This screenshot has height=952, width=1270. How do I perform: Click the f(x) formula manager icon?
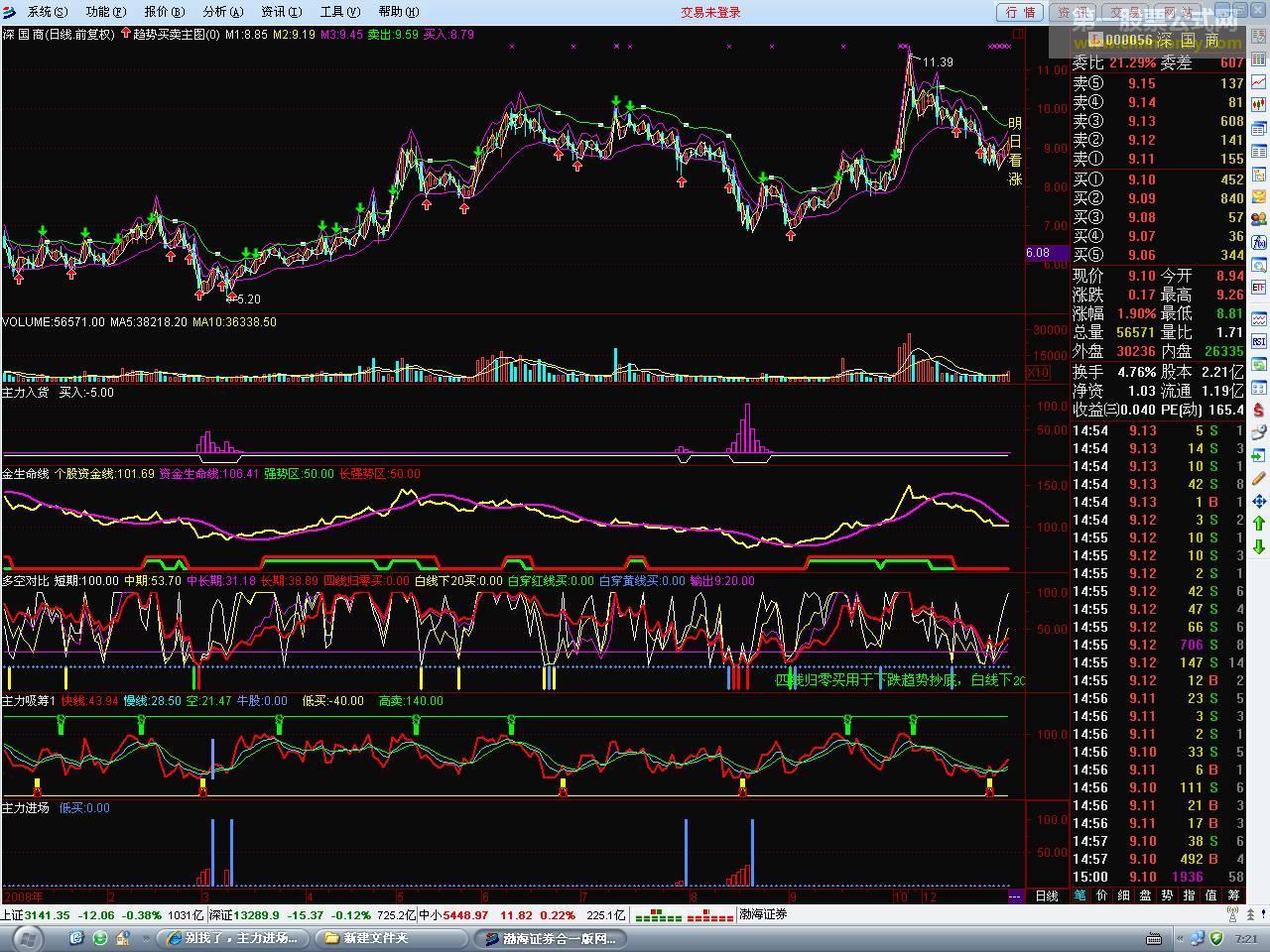click(1259, 243)
